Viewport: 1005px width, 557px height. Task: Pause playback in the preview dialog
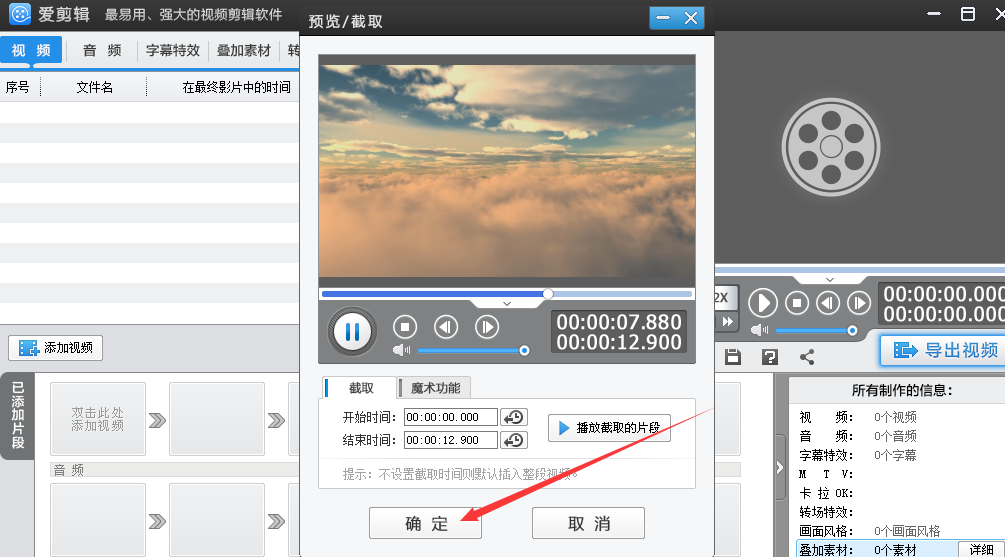point(352,331)
